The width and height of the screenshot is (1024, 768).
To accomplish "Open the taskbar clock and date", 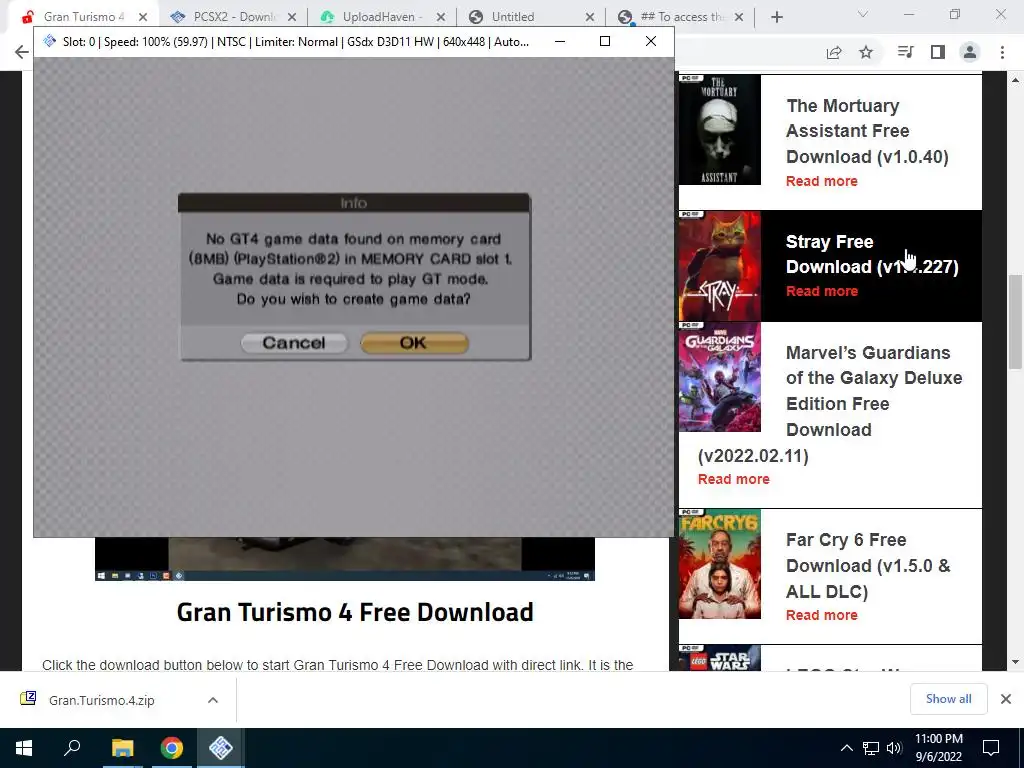I will coord(938,748).
